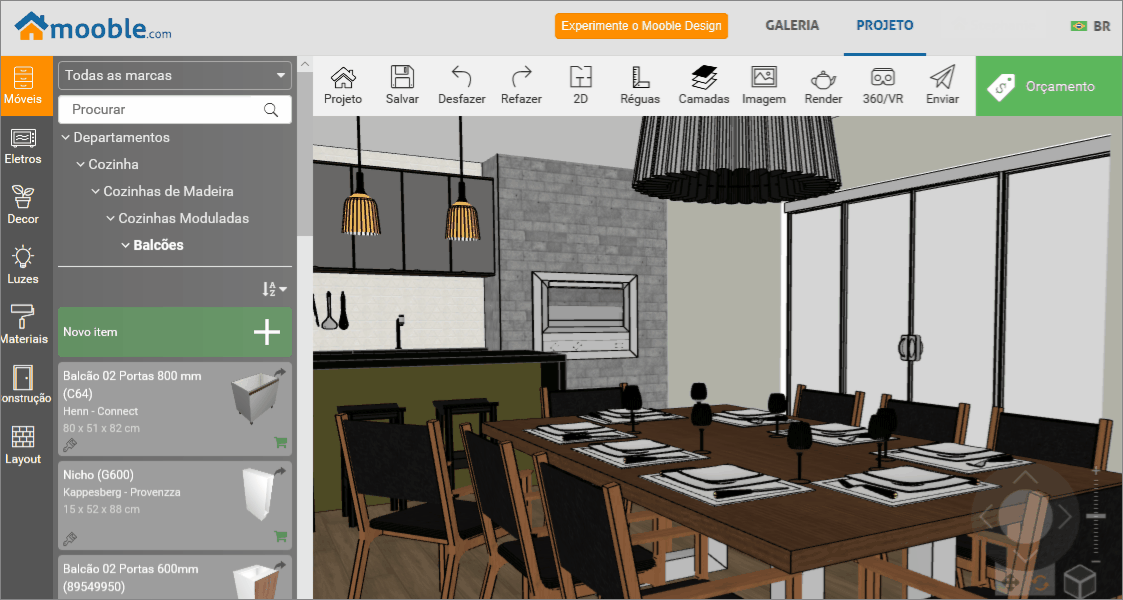Viewport: 1123px width, 600px height.
Task: Open the Decor category
Action: click(24, 205)
